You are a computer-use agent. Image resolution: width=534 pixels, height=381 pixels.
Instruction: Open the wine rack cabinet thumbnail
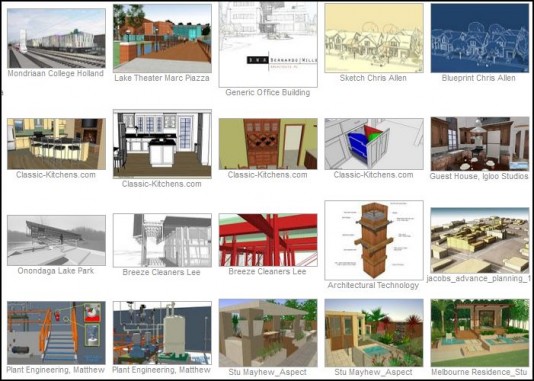(x=268, y=144)
